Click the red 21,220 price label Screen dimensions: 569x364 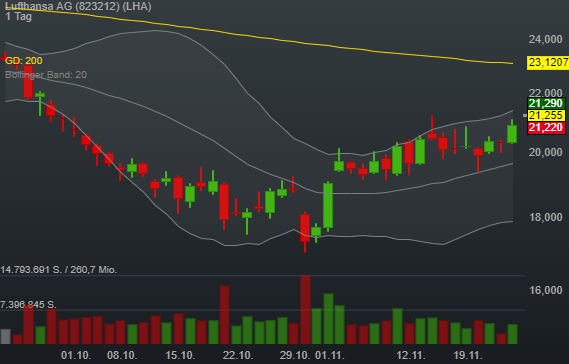[546, 128]
